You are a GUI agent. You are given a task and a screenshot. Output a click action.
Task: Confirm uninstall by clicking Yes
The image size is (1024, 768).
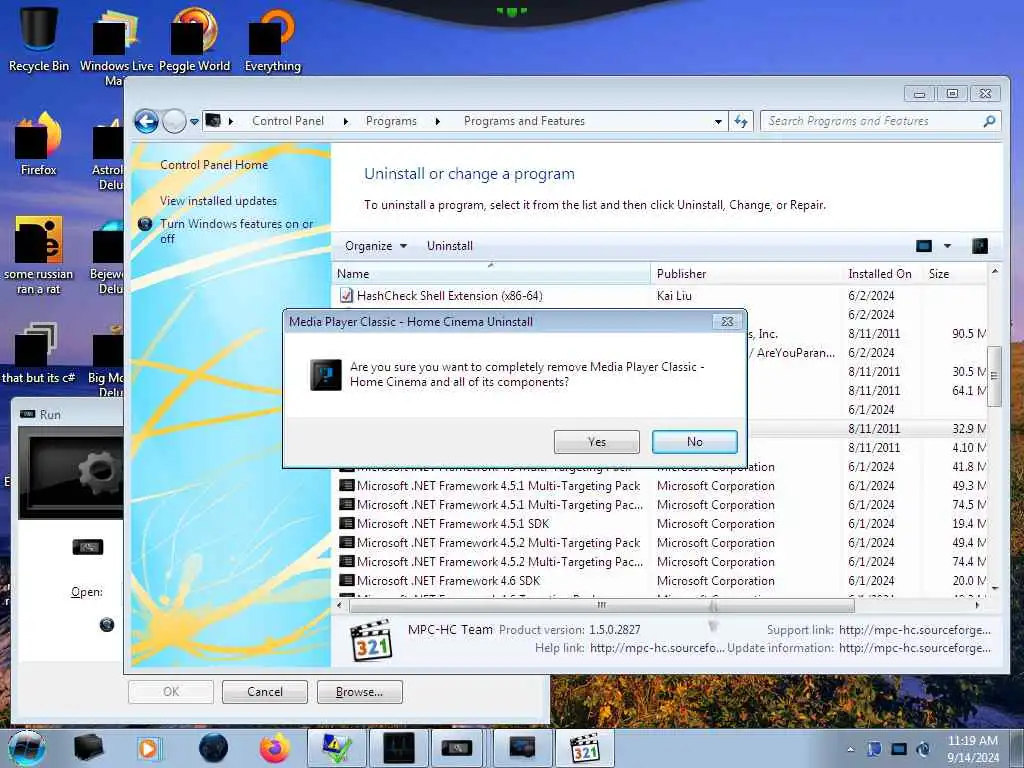[596, 442]
